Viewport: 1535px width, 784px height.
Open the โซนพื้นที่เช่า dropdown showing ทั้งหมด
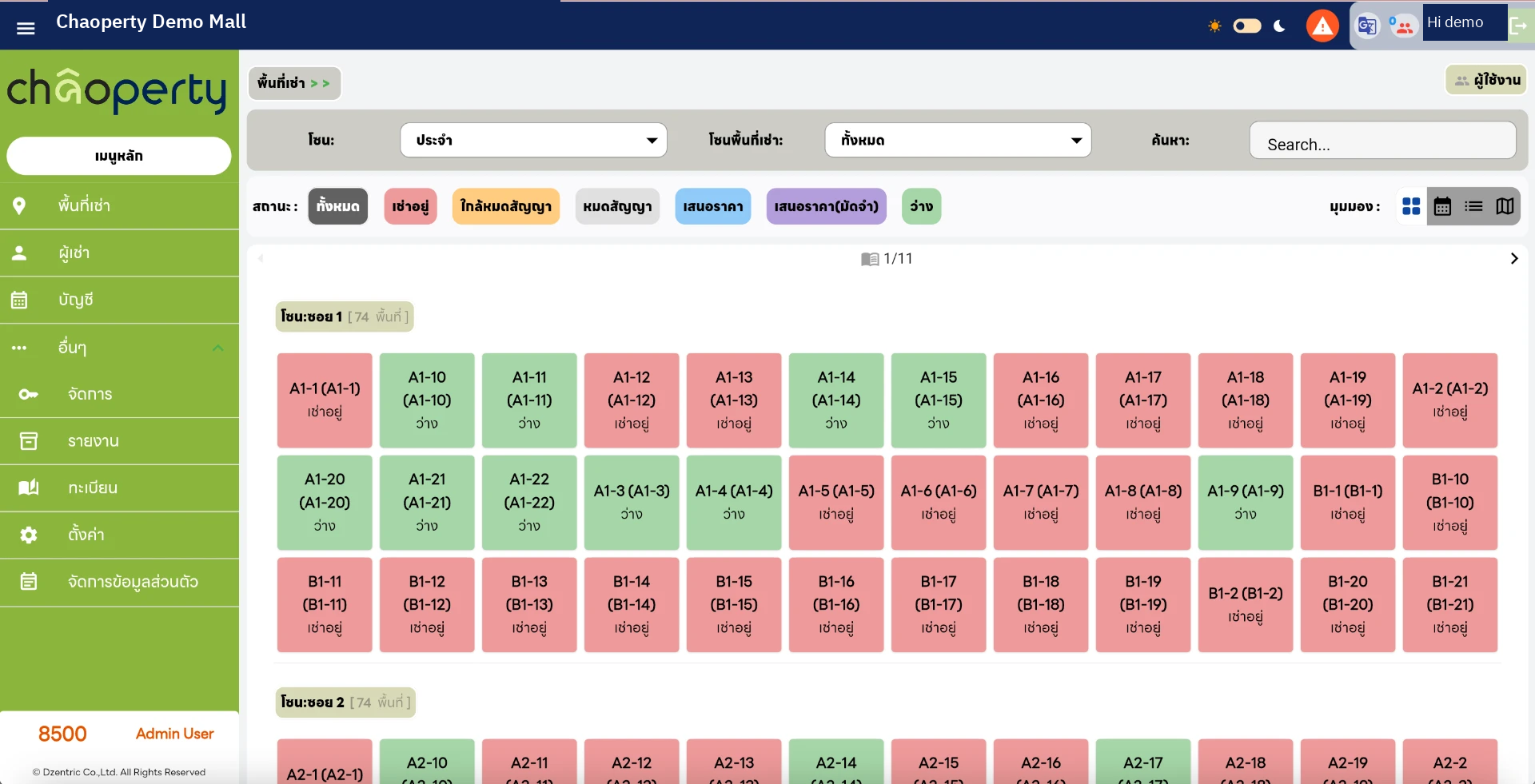click(x=958, y=140)
